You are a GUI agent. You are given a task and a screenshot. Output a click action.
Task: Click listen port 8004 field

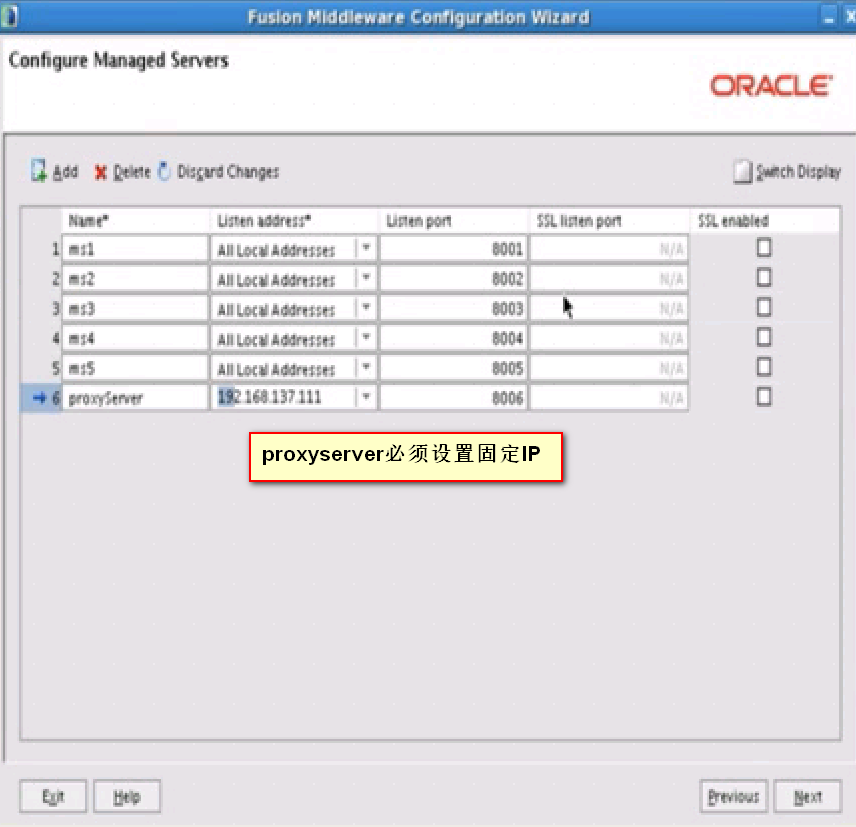coord(453,338)
